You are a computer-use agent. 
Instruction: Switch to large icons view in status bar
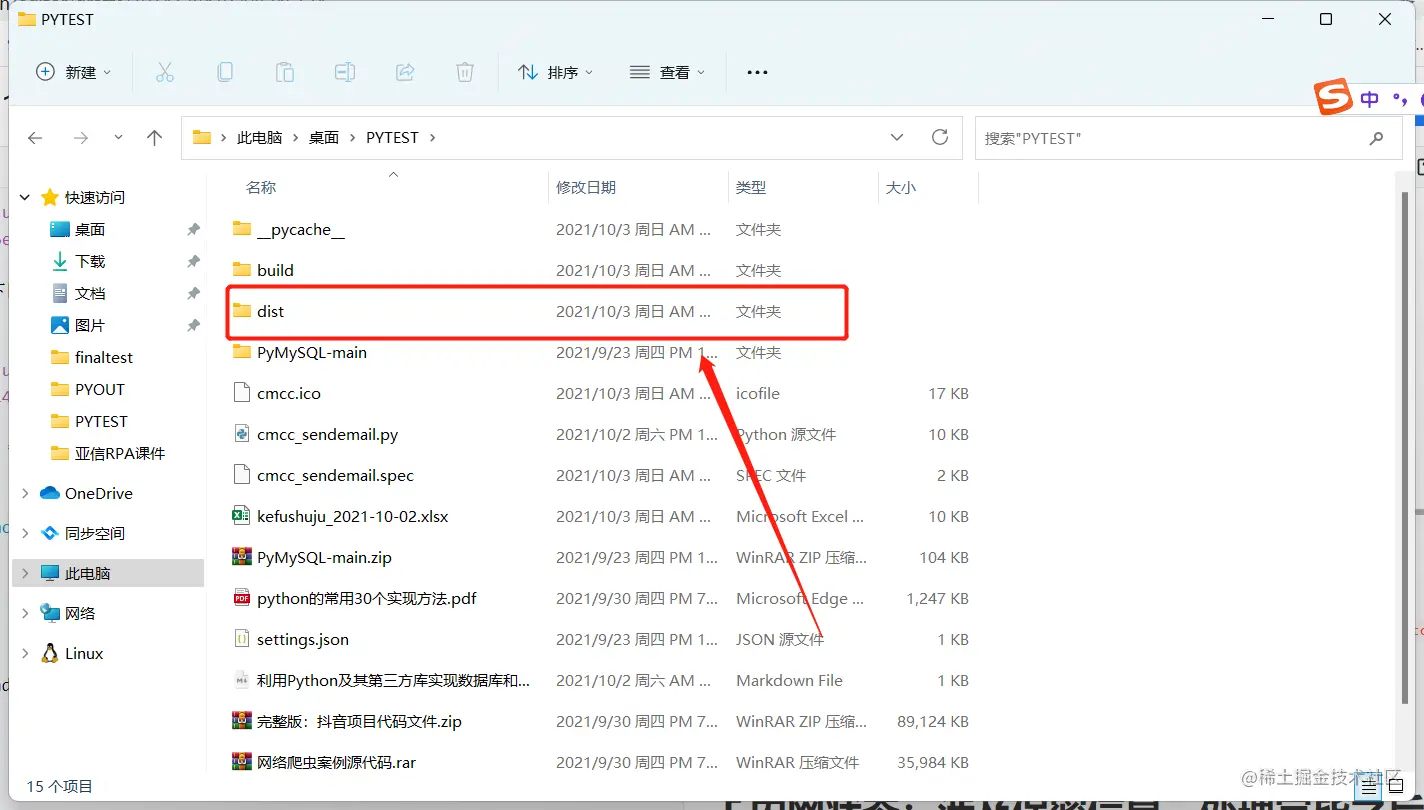[x=1395, y=786]
